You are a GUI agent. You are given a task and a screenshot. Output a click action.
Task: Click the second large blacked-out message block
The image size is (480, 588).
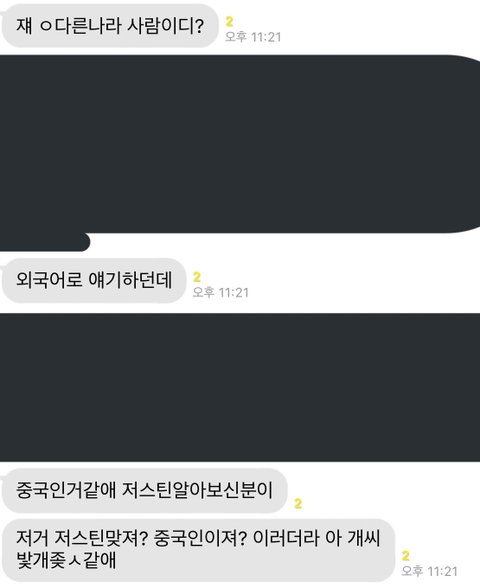[x=240, y=387]
